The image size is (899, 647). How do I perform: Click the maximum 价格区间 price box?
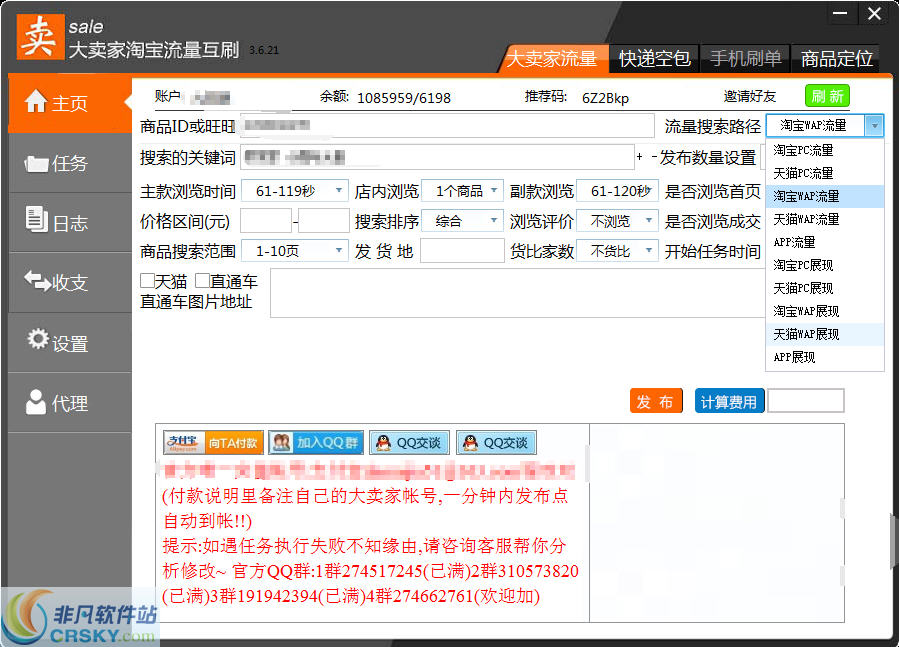click(x=323, y=221)
